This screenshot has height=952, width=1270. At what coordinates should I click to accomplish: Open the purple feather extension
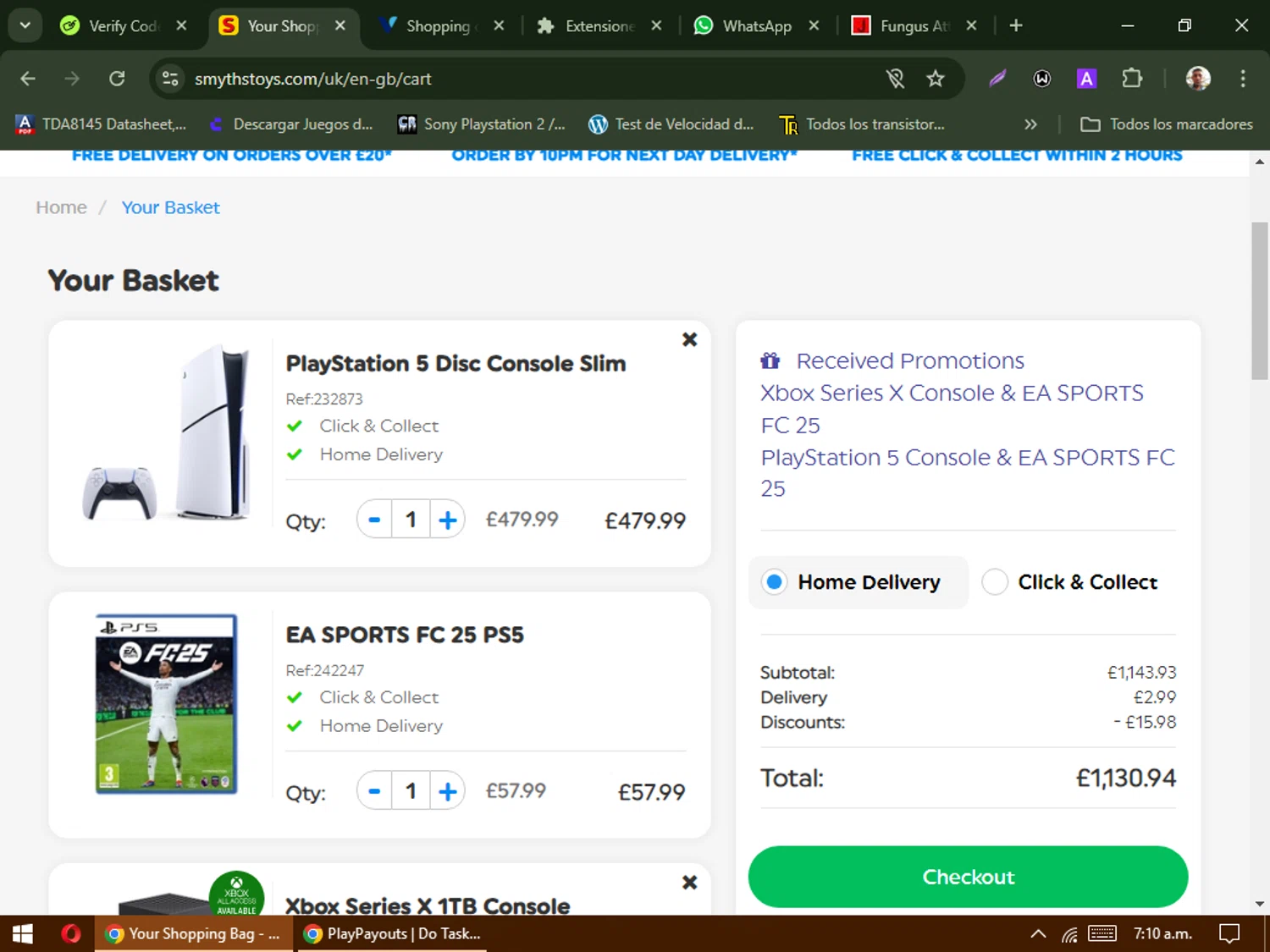[997, 79]
